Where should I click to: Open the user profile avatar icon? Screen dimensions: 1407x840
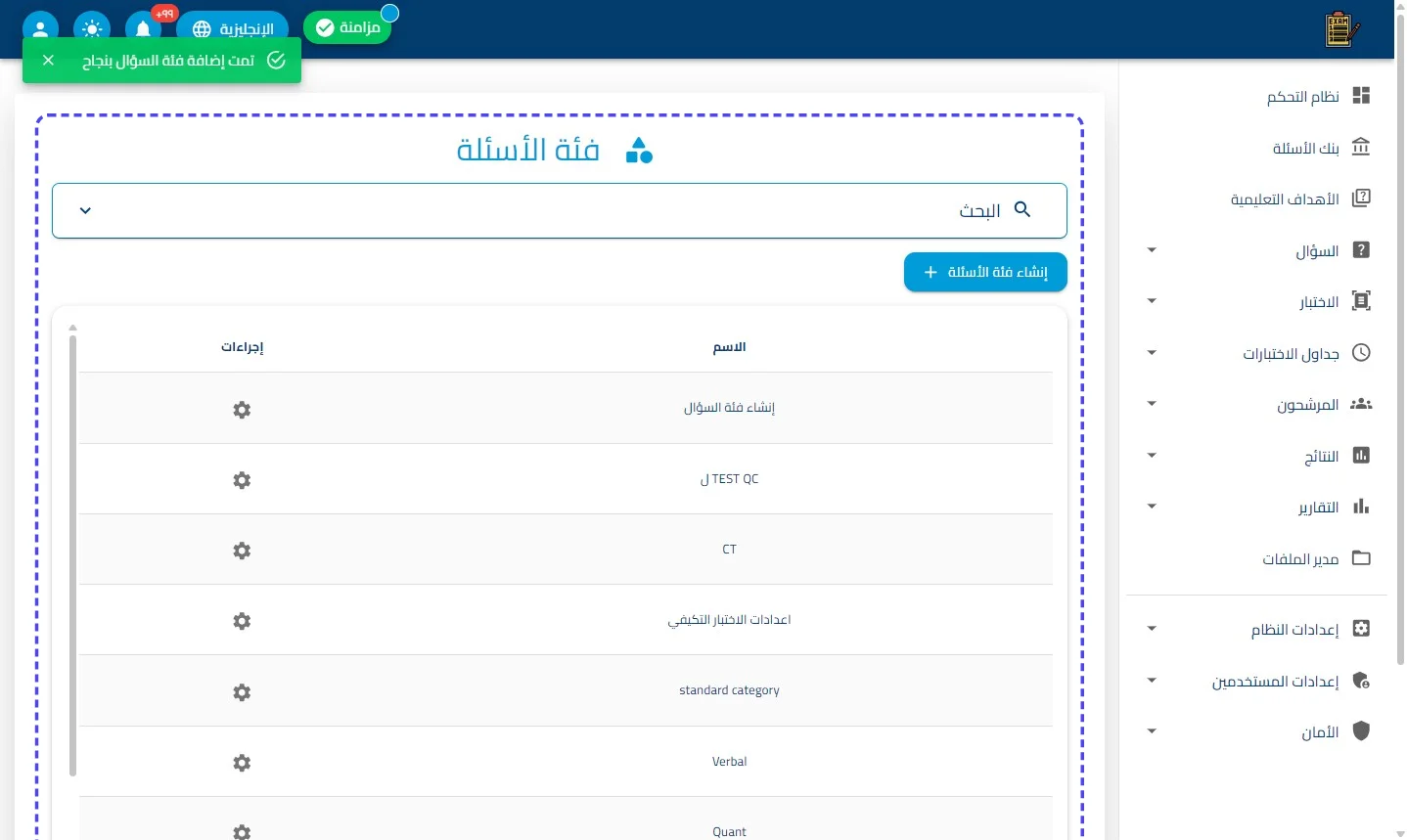click(x=40, y=28)
